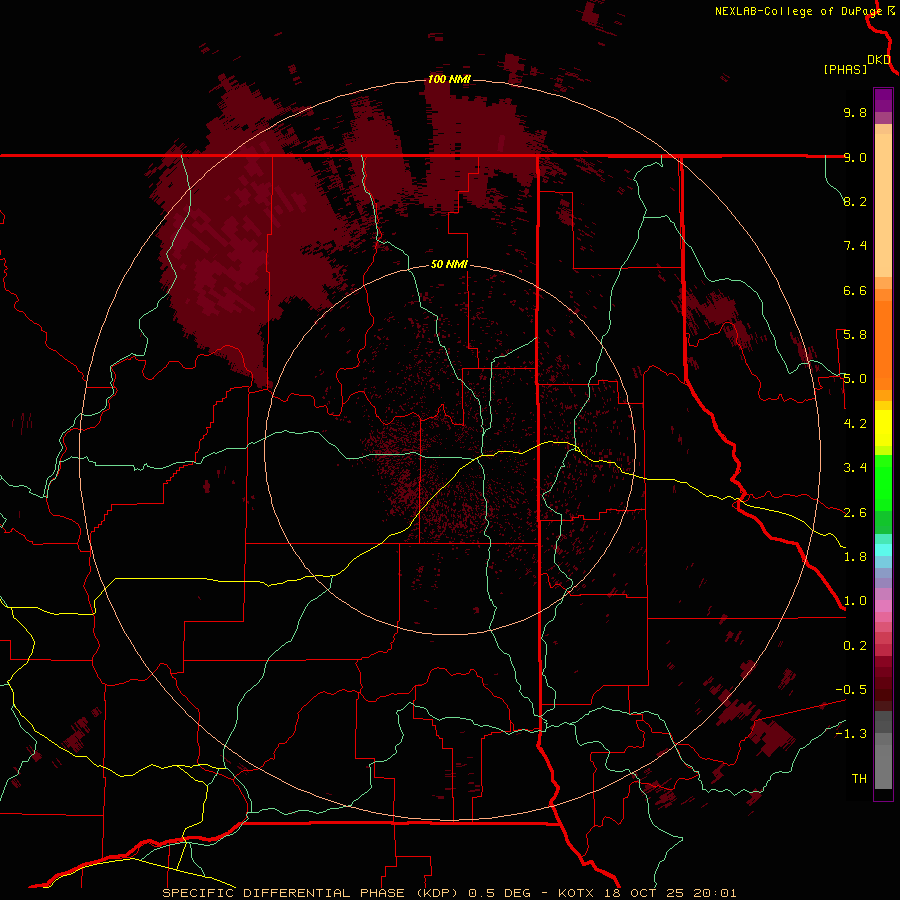Click the 5.8 legend value
The height and width of the screenshot is (900, 900).
855,335
